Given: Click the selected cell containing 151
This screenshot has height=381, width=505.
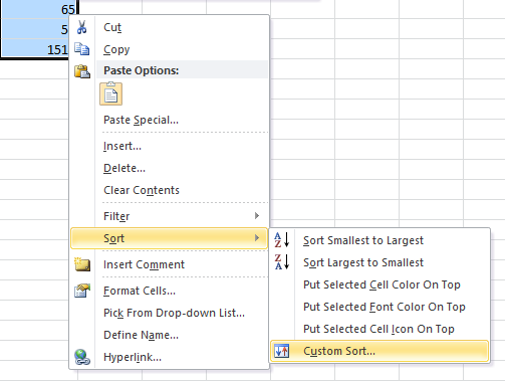Looking at the screenshot, I should (35, 49).
